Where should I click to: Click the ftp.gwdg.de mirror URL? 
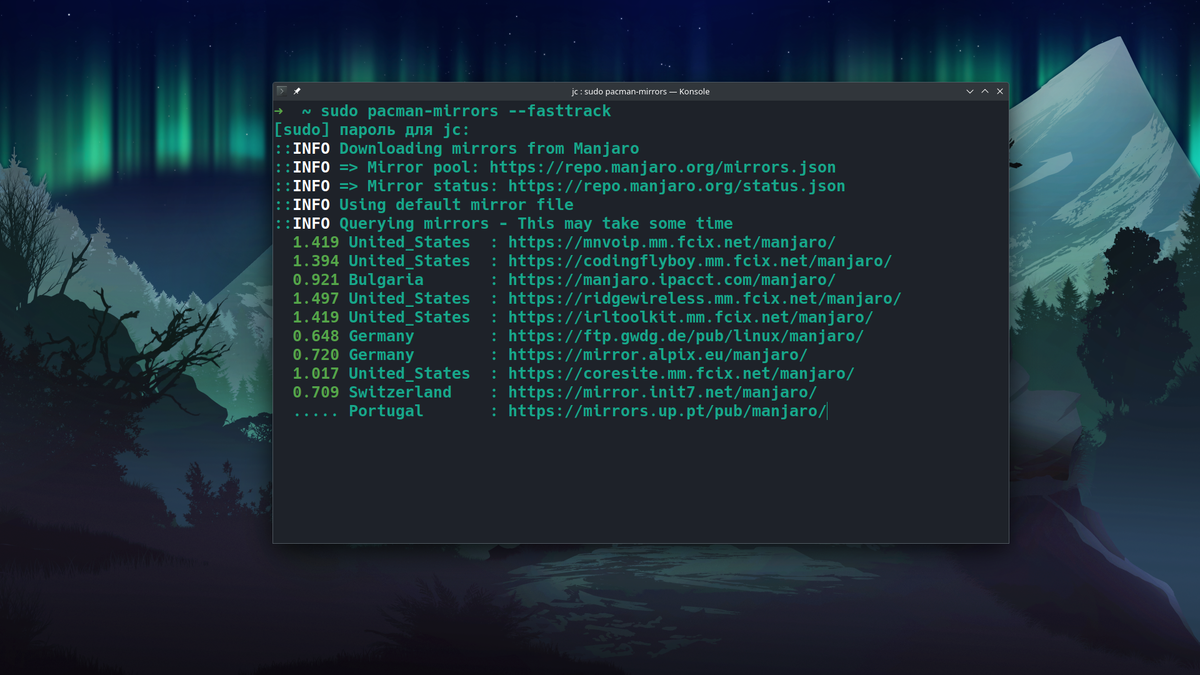pyautogui.click(x=686, y=336)
